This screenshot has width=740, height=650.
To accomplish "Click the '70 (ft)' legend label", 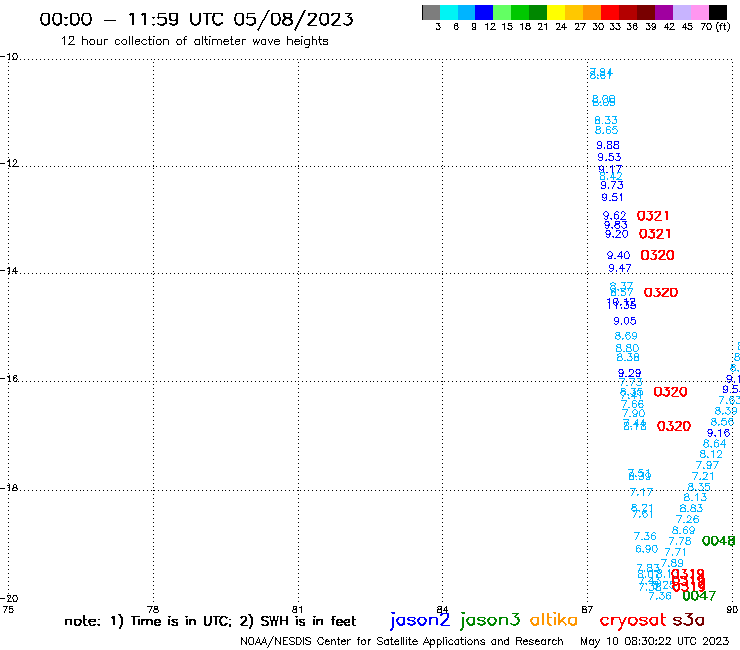I will 715,27.
